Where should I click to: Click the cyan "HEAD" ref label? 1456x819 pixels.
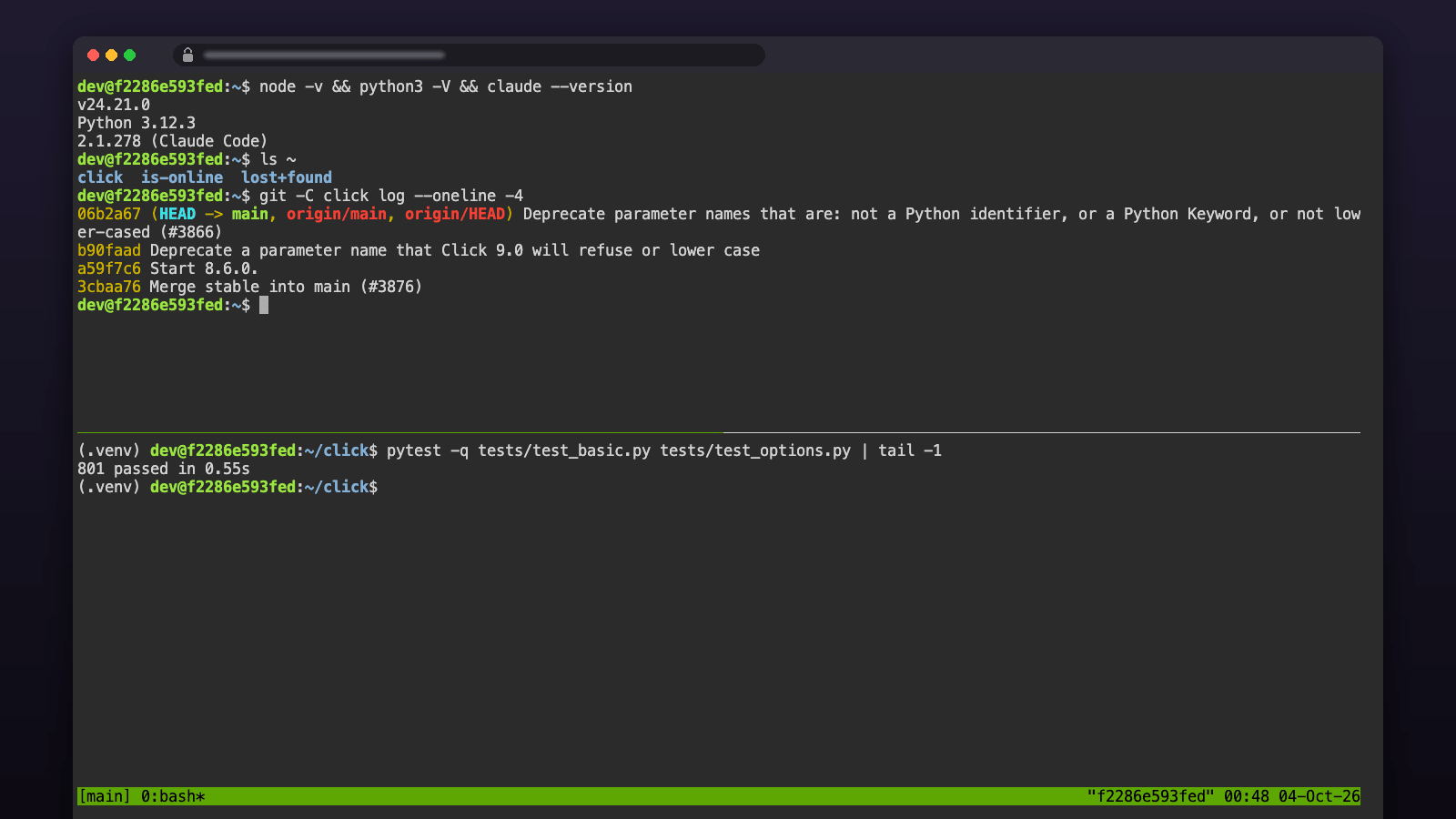177,214
